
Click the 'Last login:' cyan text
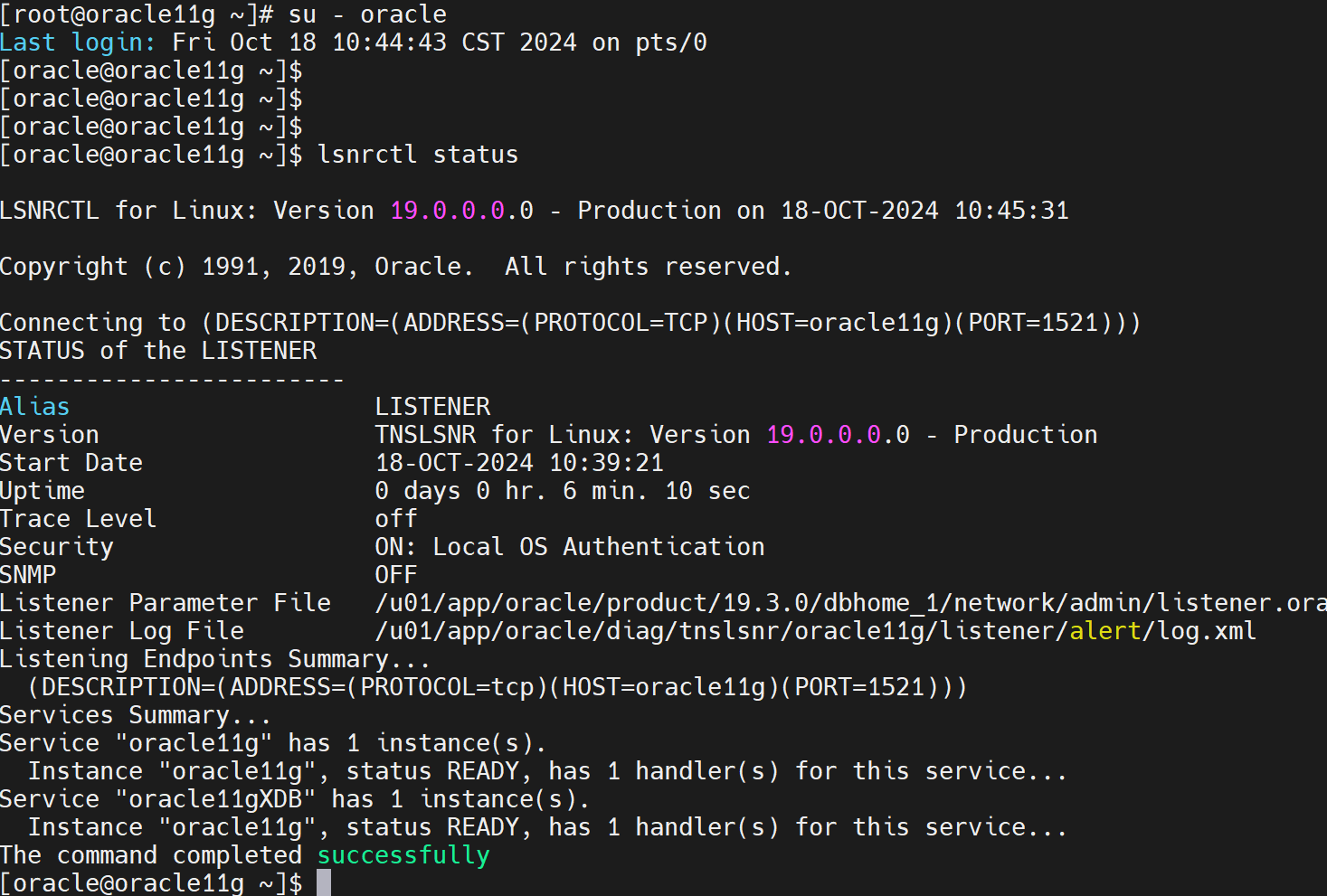coord(78,42)
